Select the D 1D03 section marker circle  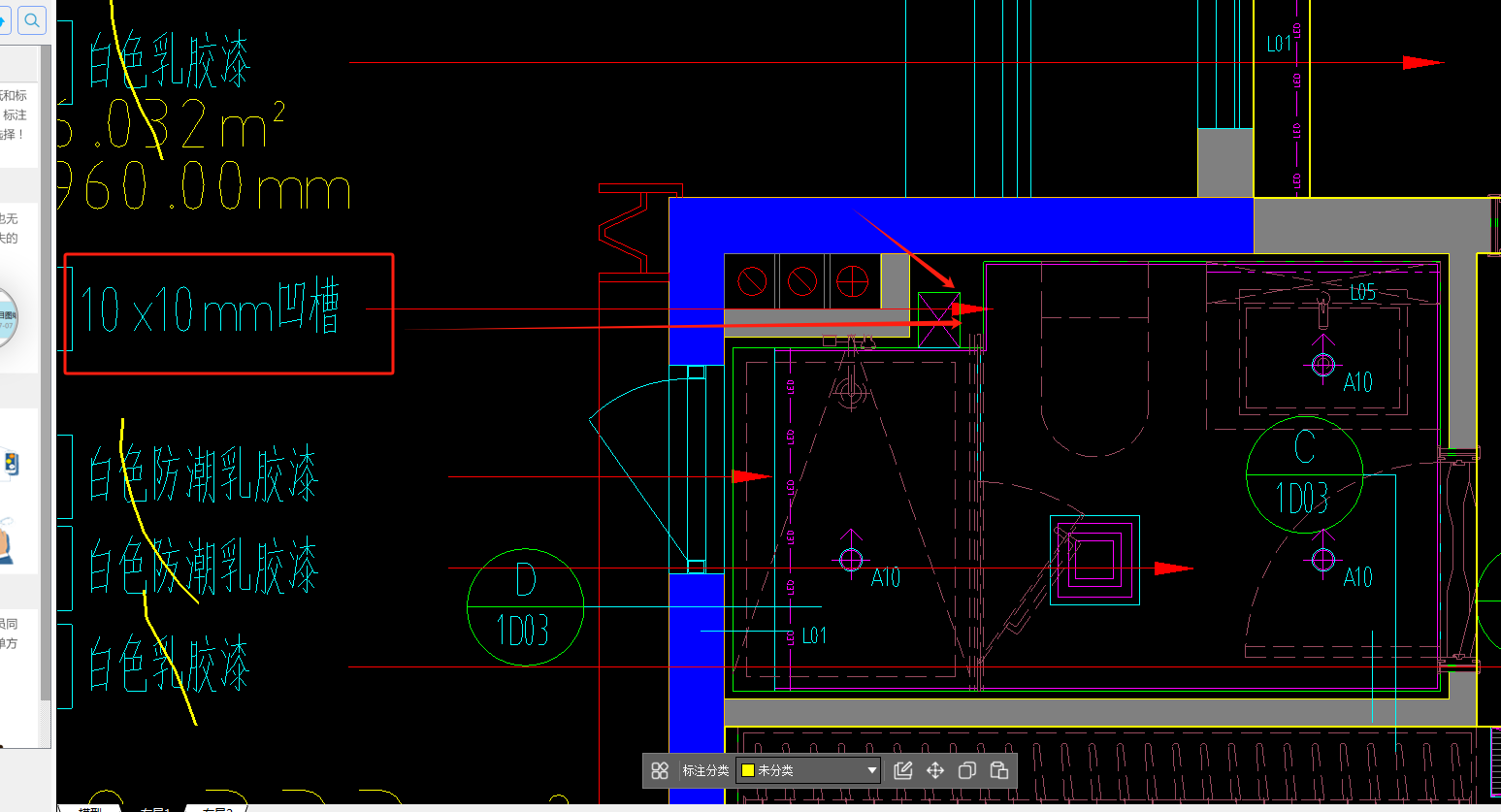click(525, 607)
